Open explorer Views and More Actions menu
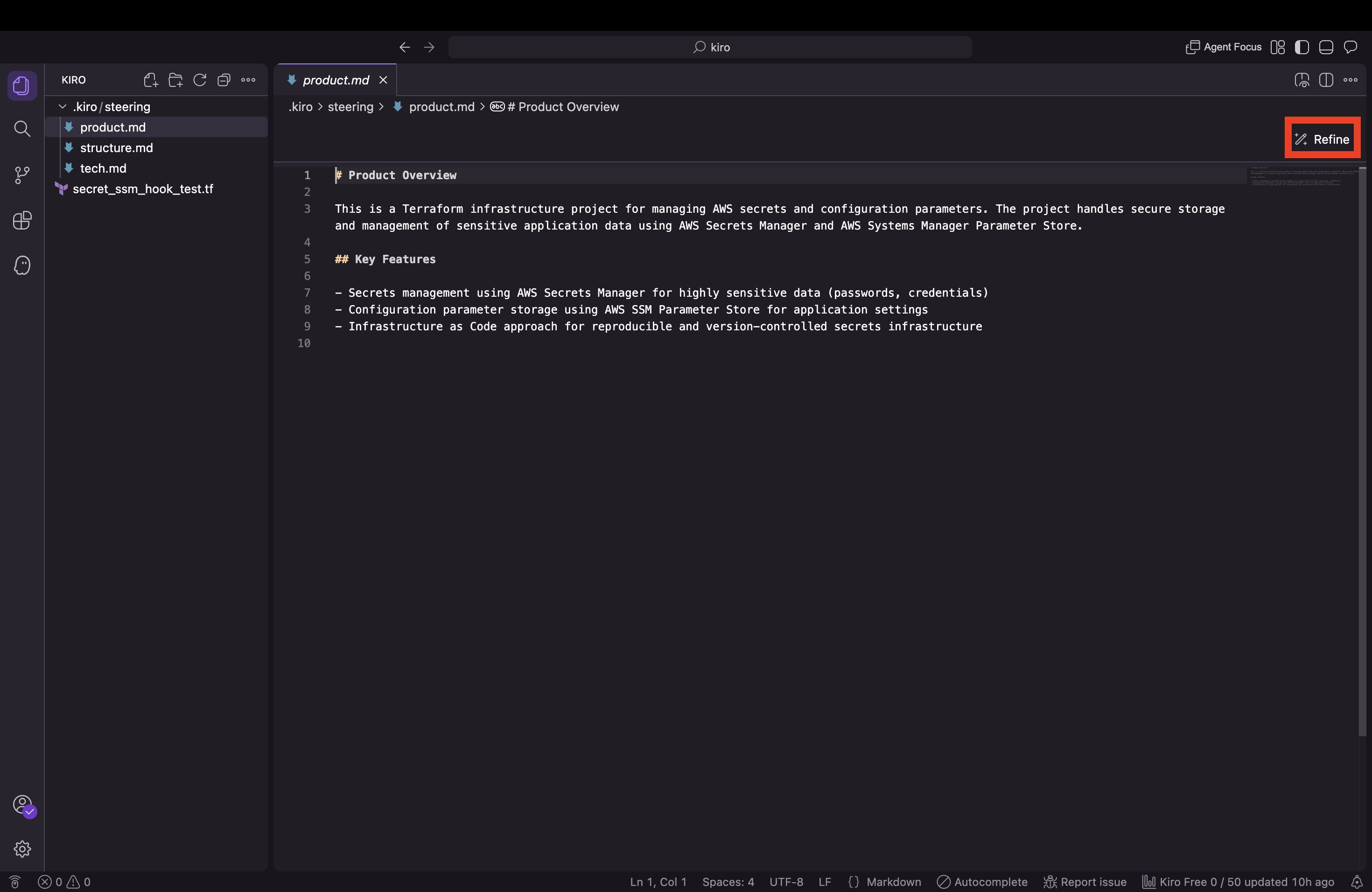The width and height of the screenshot is (1372, 892). [248, 80]
